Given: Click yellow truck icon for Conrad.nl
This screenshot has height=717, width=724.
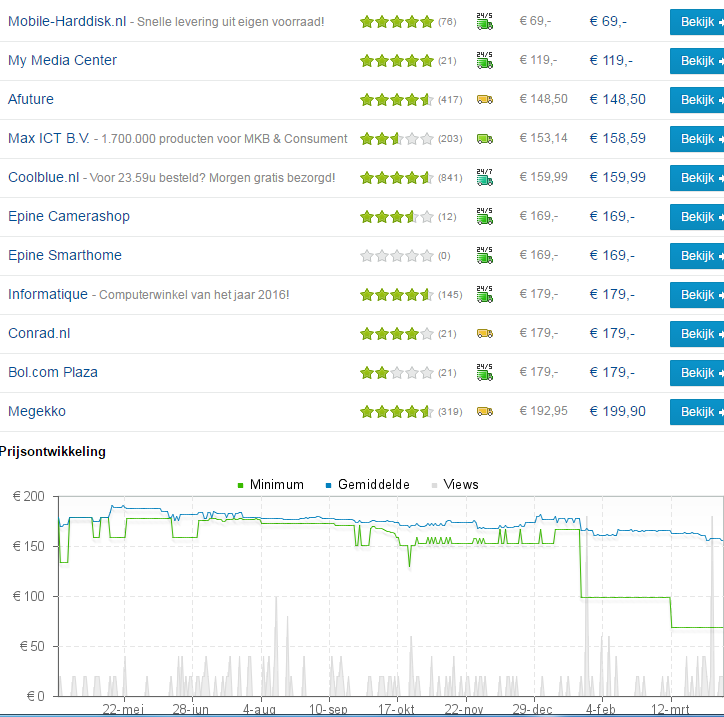Looking at the screenshot, I should pos(484,333).
